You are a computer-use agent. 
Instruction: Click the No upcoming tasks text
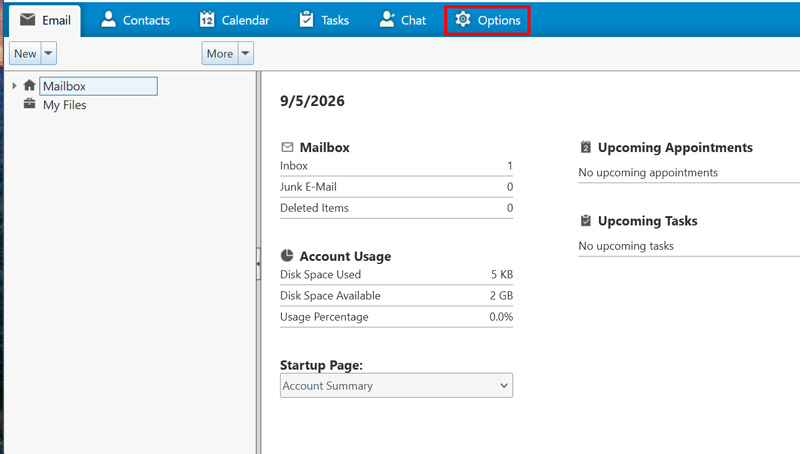(x=626, y=246)
